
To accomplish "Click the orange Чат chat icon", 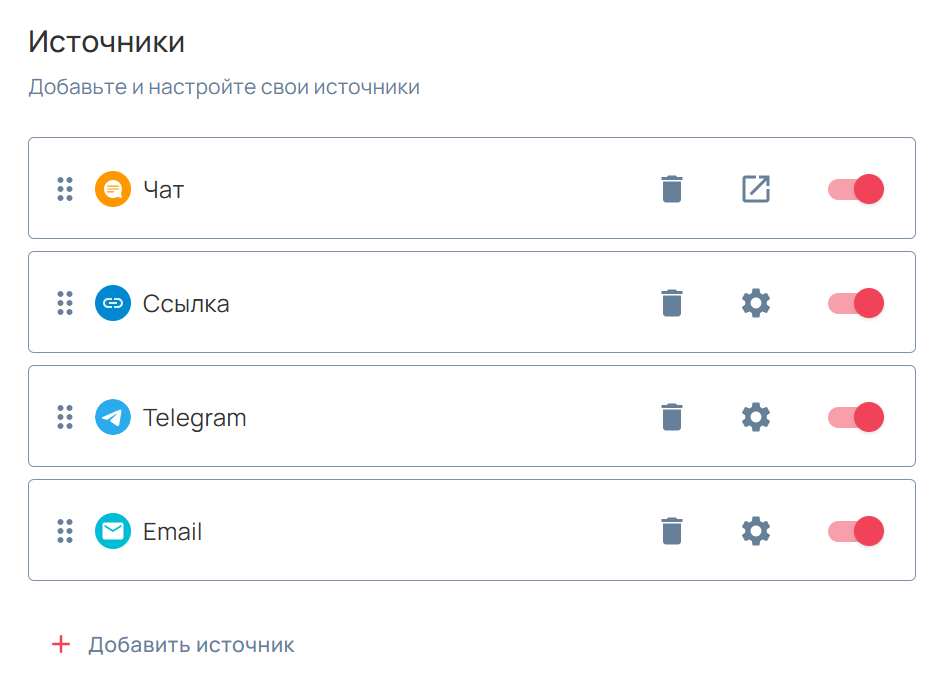I will click(113, 188).
